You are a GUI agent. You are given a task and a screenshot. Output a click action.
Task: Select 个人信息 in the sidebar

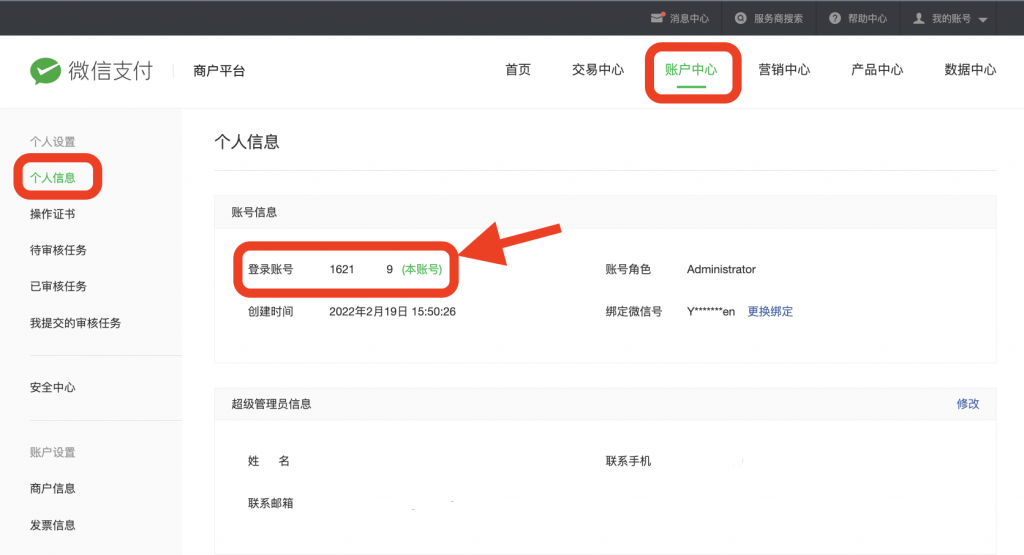click(x=53, y=178)
